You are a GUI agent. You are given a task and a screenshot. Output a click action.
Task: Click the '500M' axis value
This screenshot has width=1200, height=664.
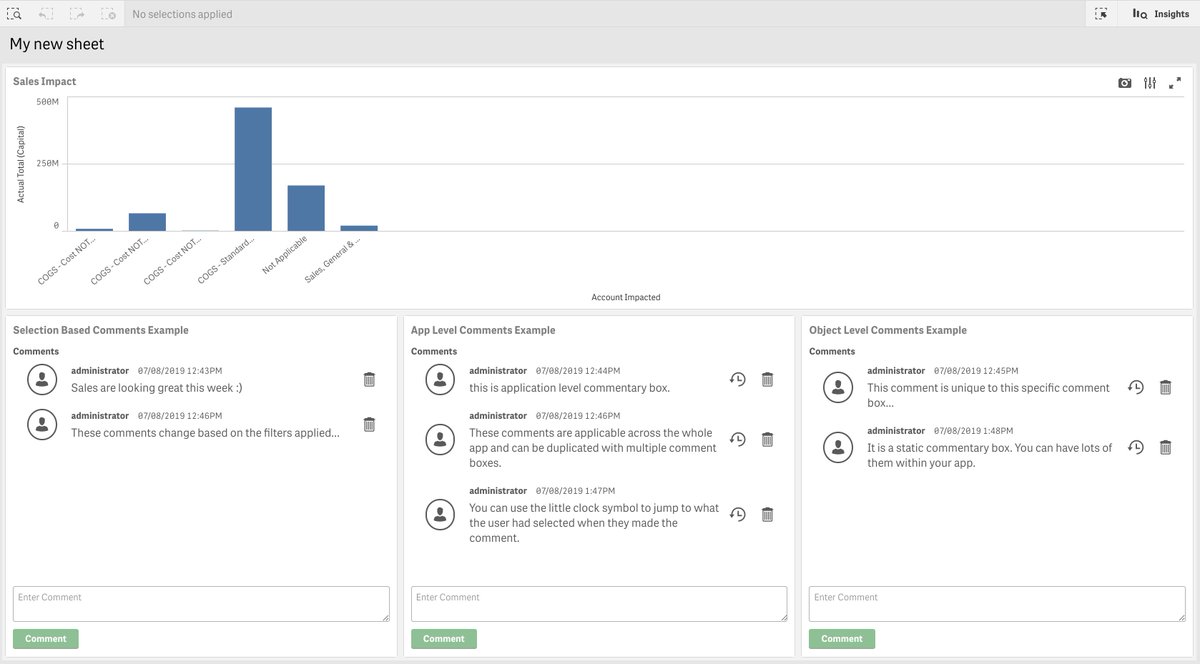(x=48, y=102)
